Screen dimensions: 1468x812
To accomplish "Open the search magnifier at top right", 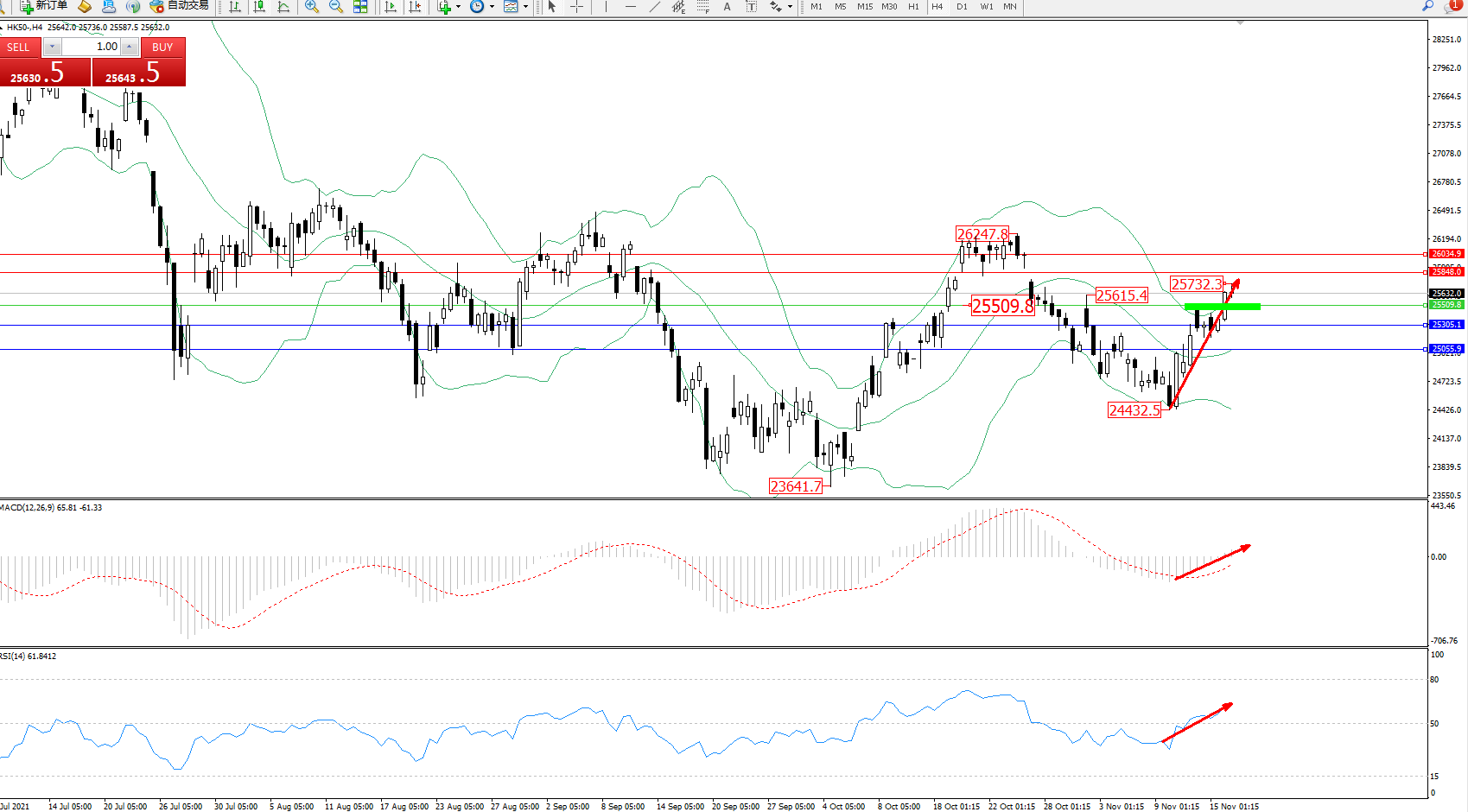I will click(x=1427, y=6).
